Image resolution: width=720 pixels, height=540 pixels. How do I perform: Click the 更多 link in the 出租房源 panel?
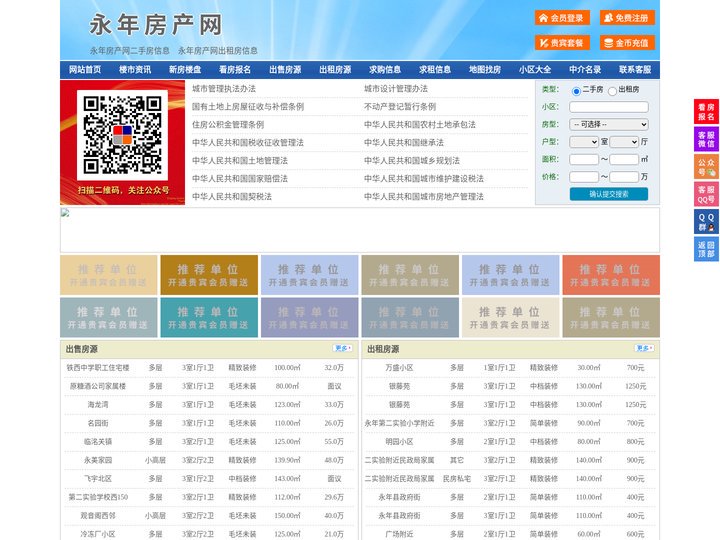click(x=644, y=349)
